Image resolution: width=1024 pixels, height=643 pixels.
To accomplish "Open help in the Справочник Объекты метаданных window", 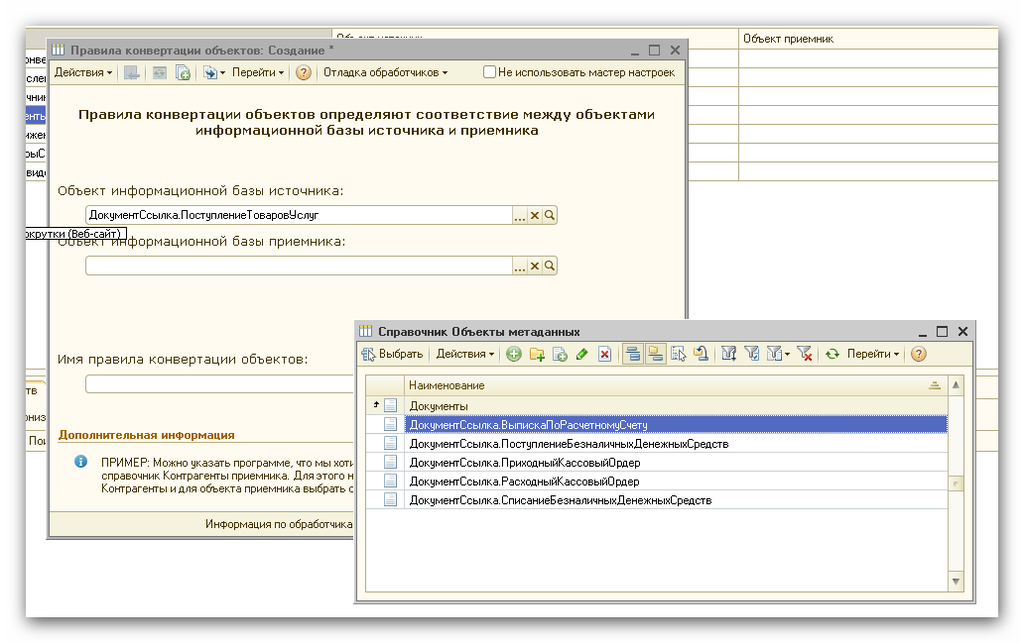I will pyautogui.click(x=918, y=354).
